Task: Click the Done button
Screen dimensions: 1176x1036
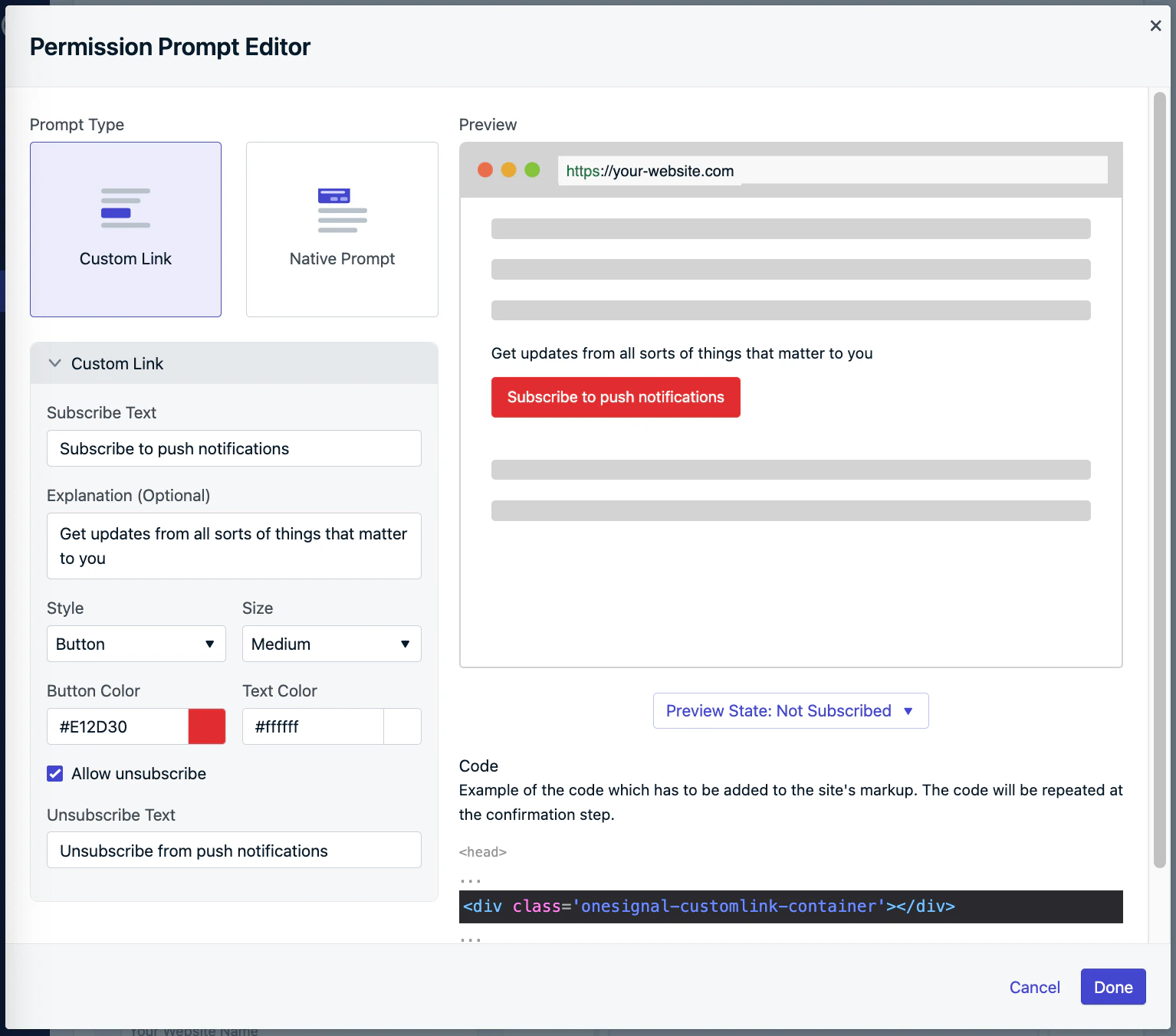Action: pyautogui.click(x=1112, y=987)
